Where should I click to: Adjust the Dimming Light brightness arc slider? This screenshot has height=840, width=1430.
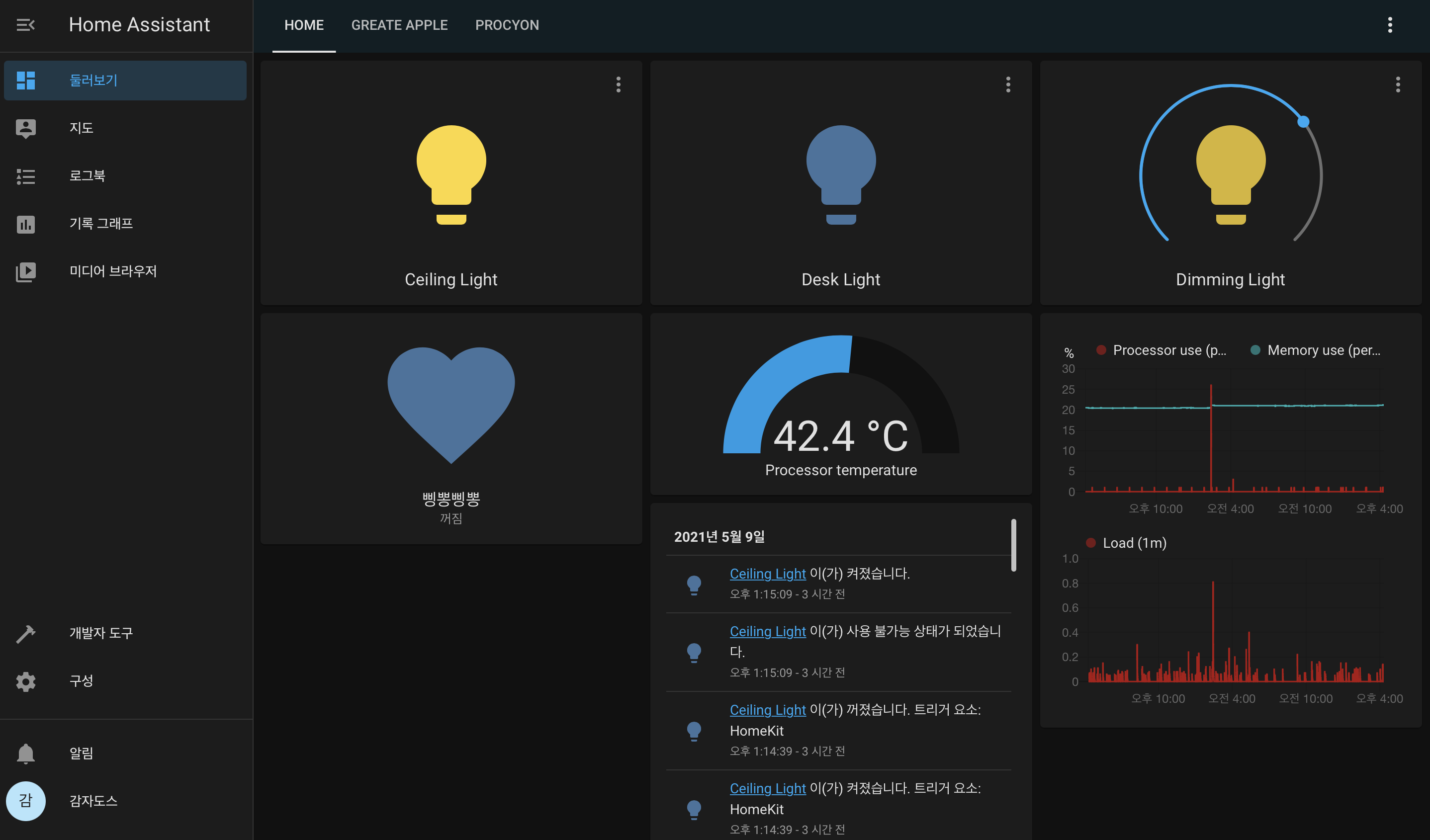click(x=1303, y=120)
